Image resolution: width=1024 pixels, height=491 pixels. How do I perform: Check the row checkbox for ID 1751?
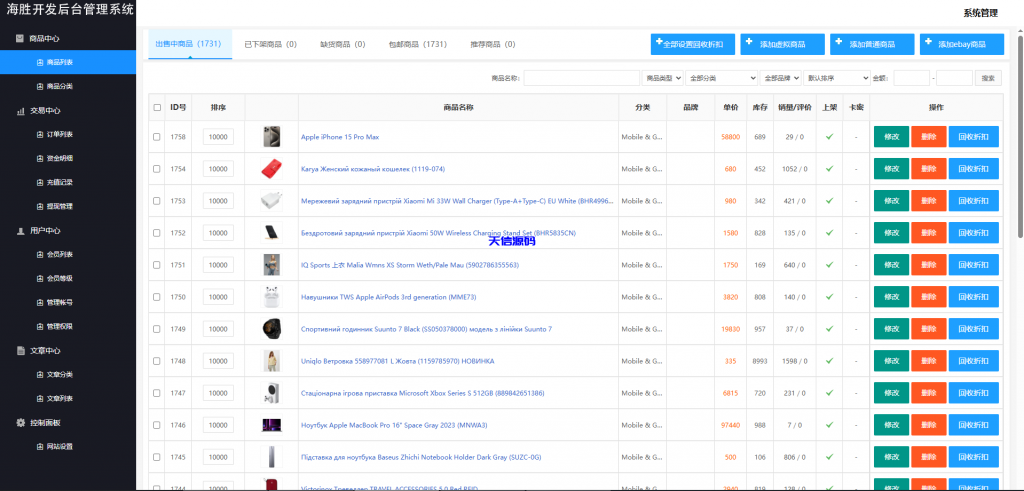[x=157, y=265]
